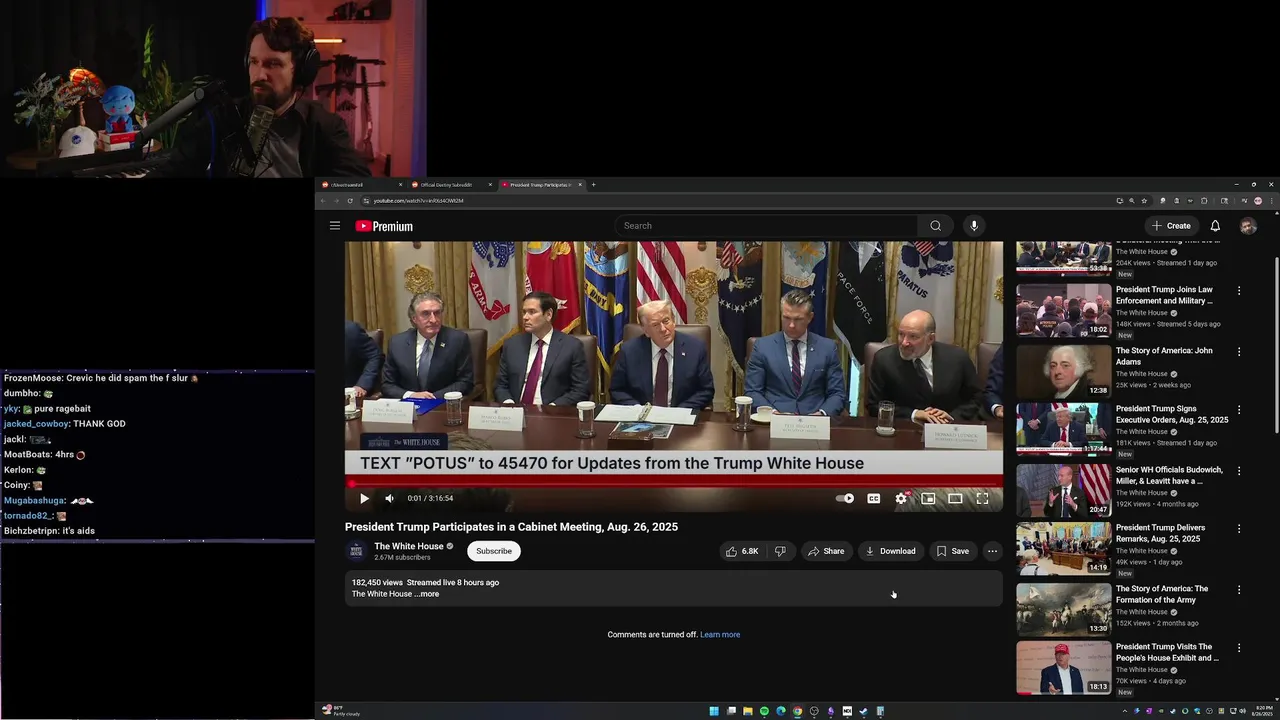Open Formation of the Army thumbnail

coord(1064,609)
